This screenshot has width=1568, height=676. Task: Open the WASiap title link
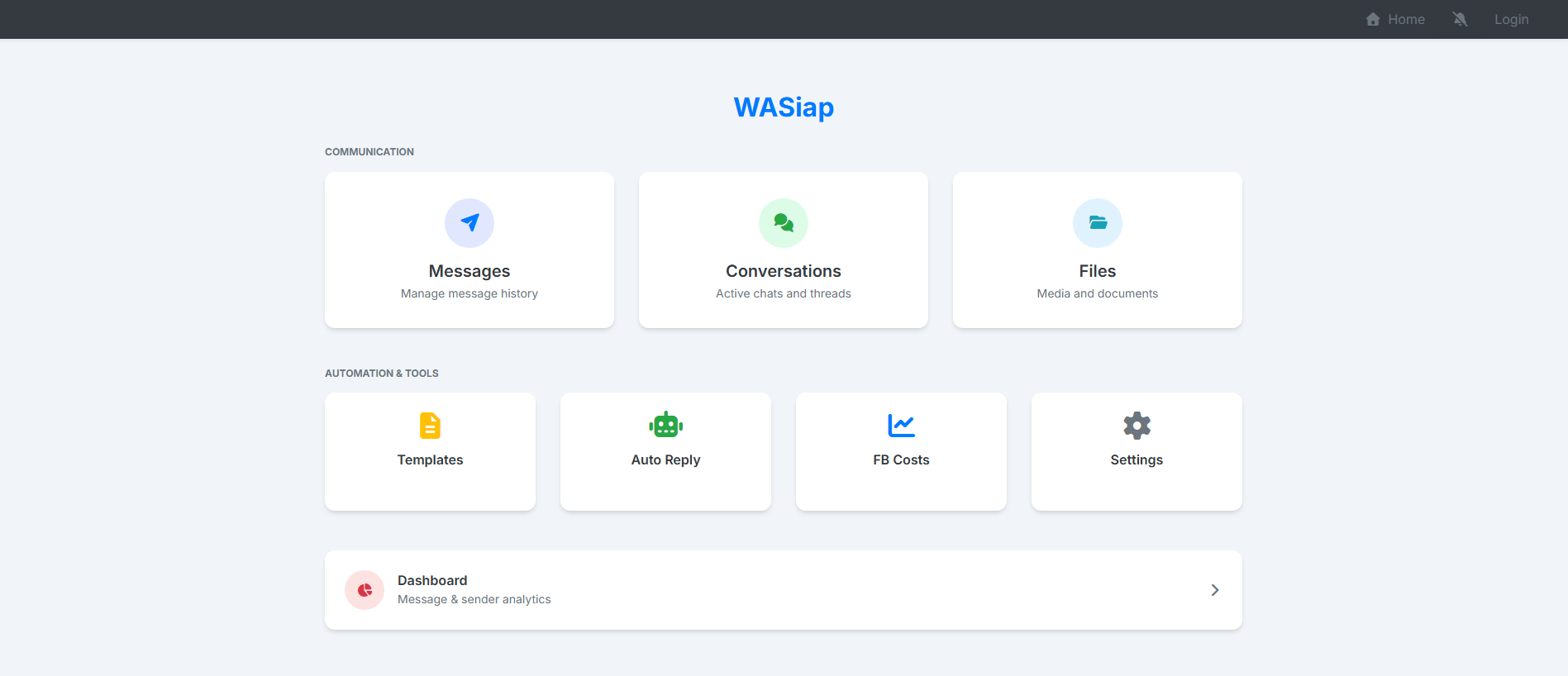(x=784, y=107)
